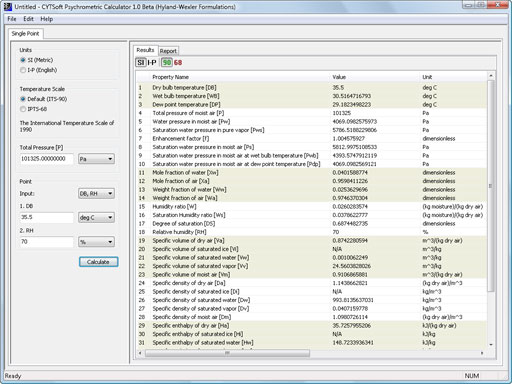The image size is (512, 384).
Task: Open the RH unit dropdown (%)
Action: click(x=96, y=242)
